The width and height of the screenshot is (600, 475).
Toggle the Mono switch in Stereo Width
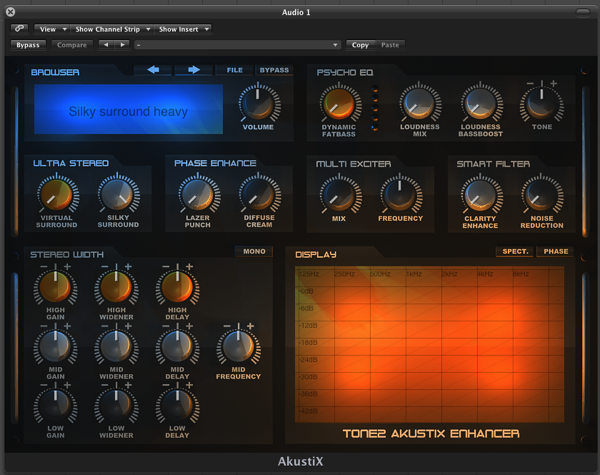coord(254,251)
